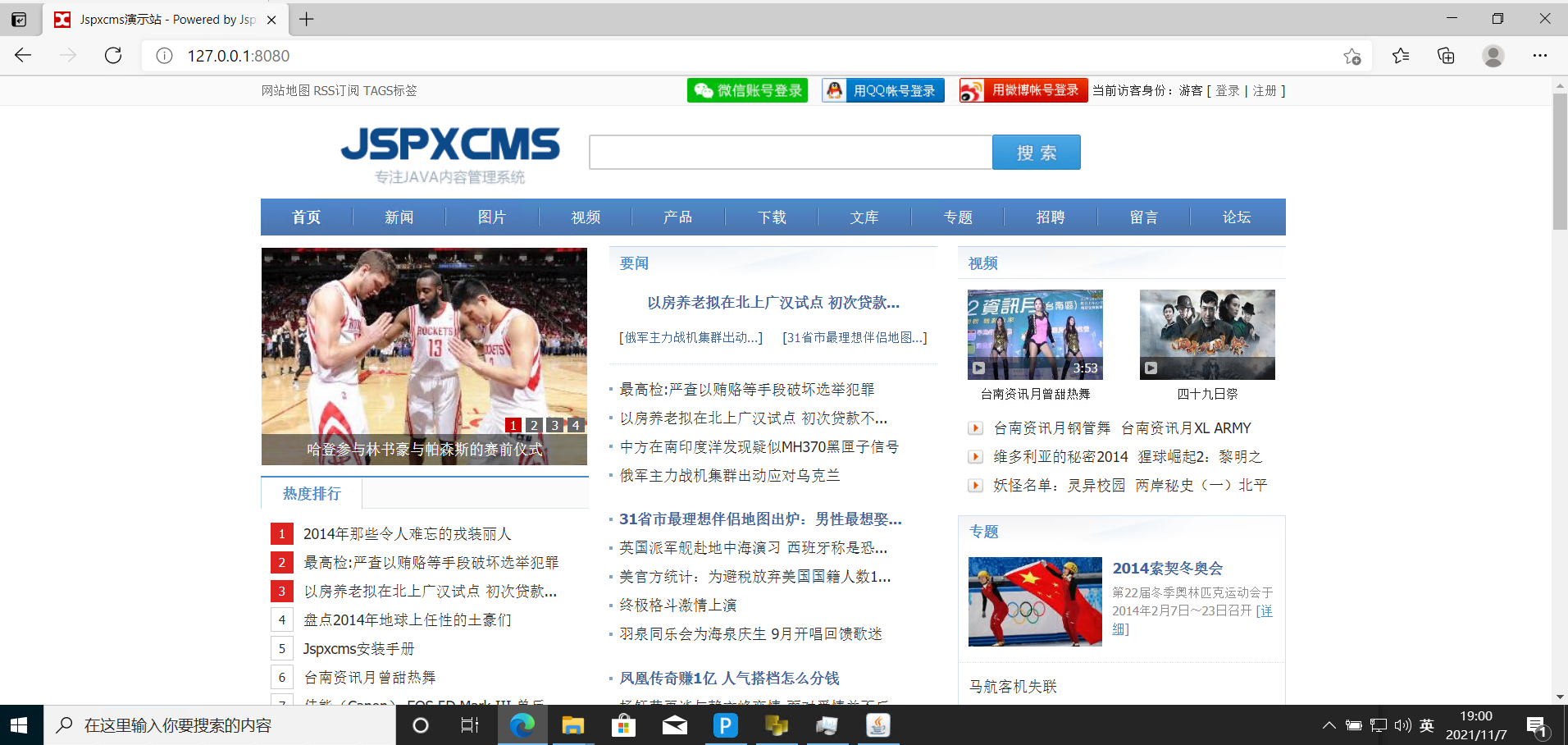Open Microsoft Store from taskbar
Image resolution: width=1568 pixels, height=745 pixels.
click(x=623, y=725)
